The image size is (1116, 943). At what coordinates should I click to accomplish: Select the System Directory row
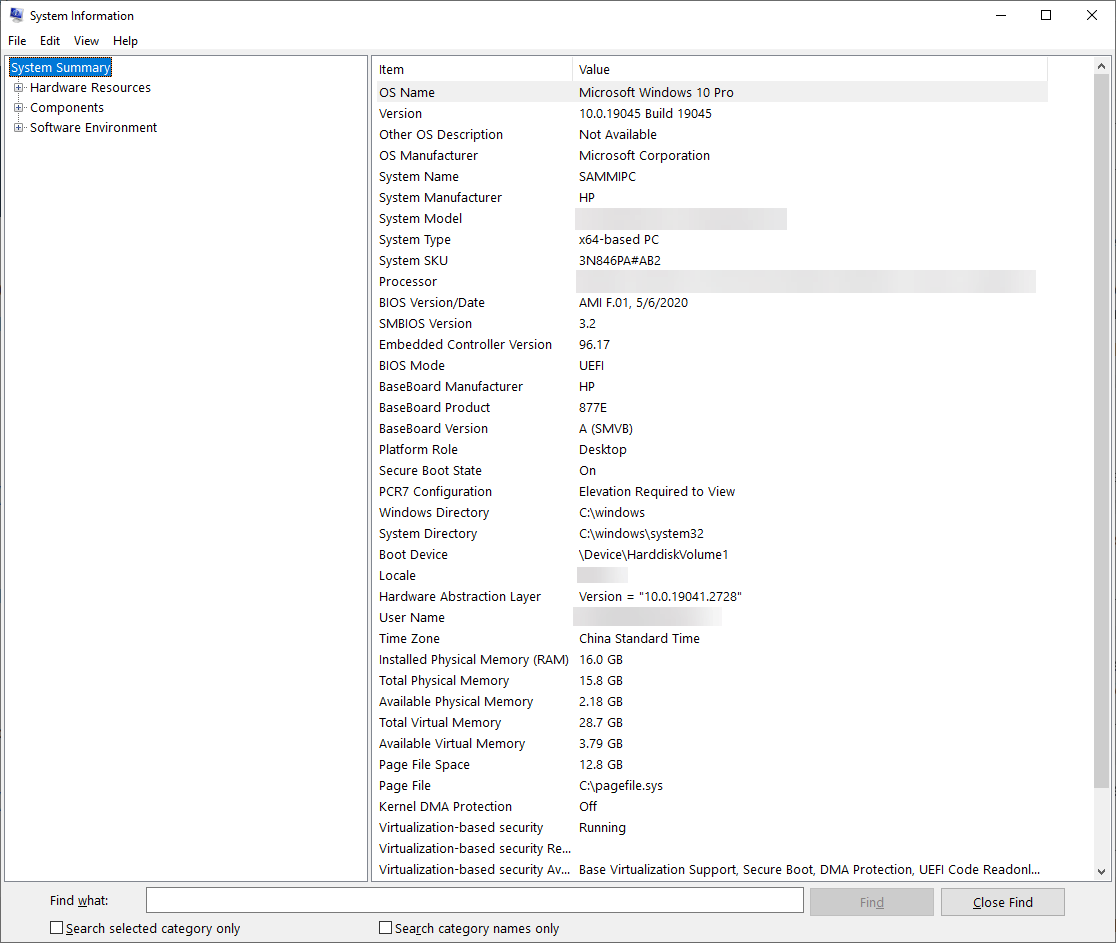[712, 533]
